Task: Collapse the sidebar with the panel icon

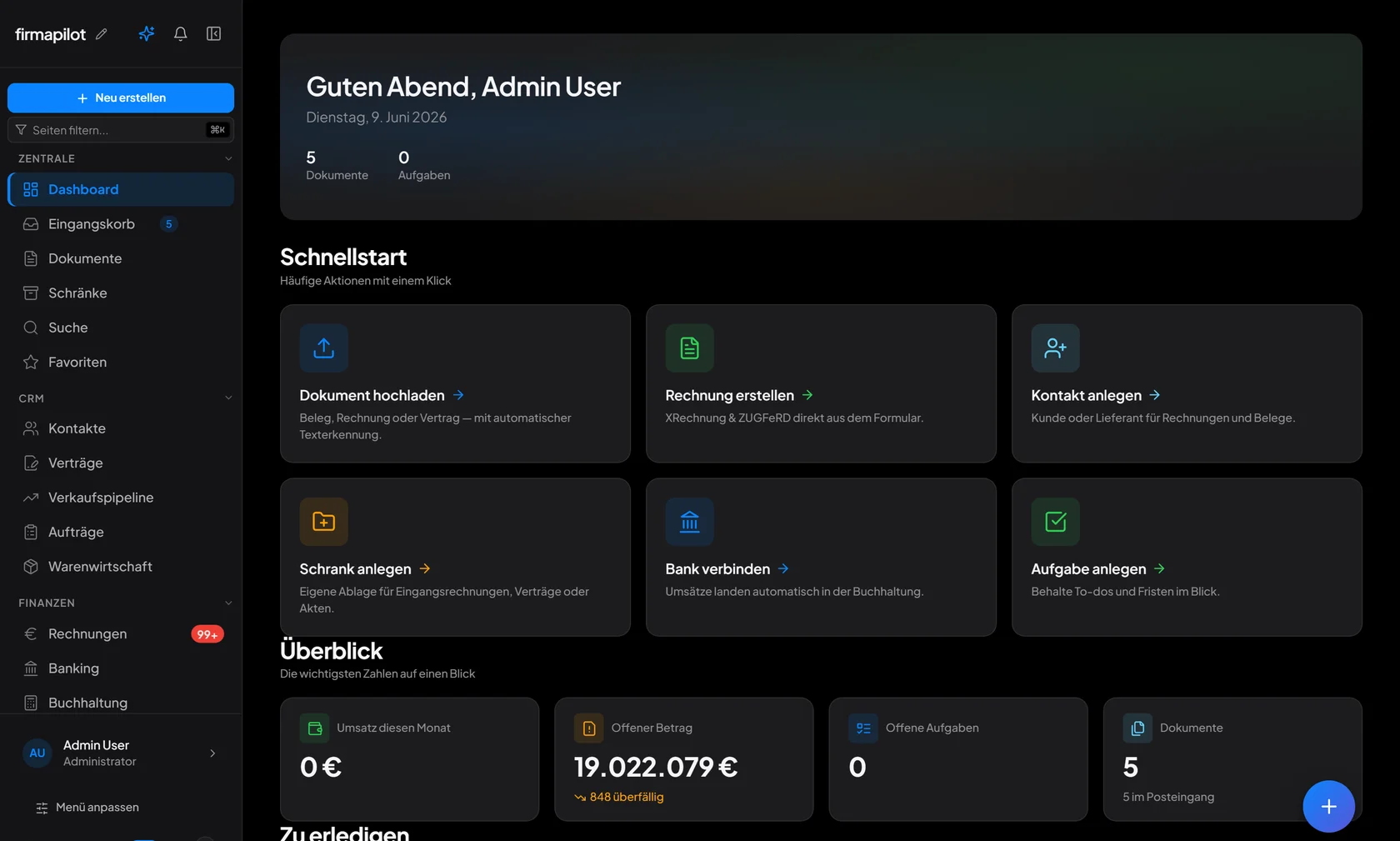Action: [214, 33]
